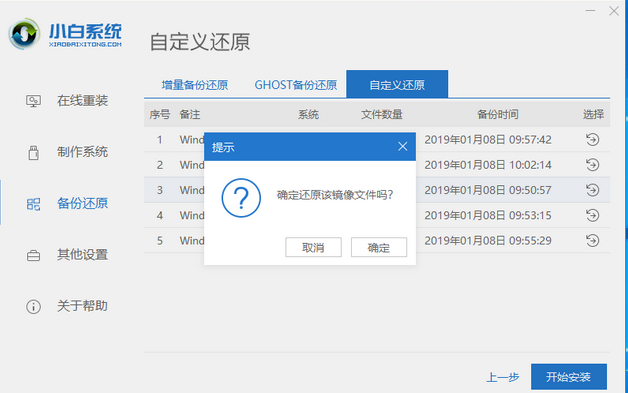Click the 制作系统 USB drive icon
The width and height of the screenshot is (628, 393).
tap(34, 152)
